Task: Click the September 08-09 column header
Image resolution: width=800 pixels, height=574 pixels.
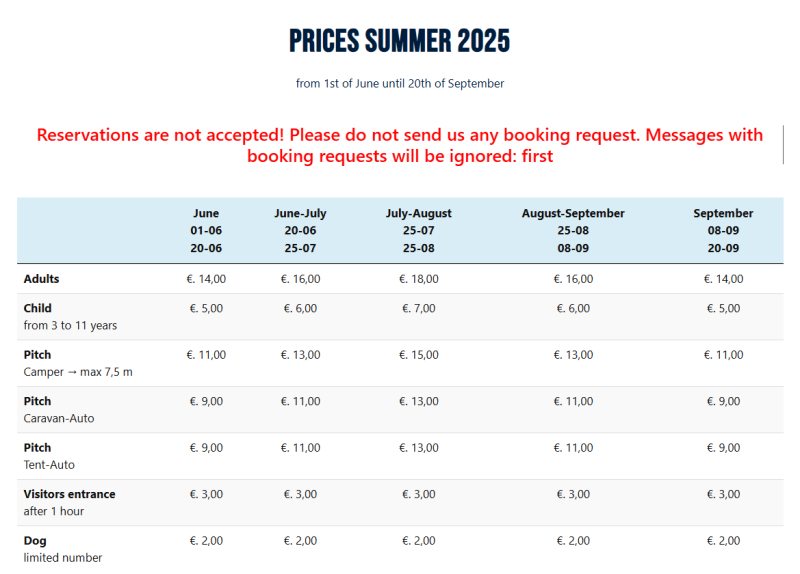Action: pos(723,230)
